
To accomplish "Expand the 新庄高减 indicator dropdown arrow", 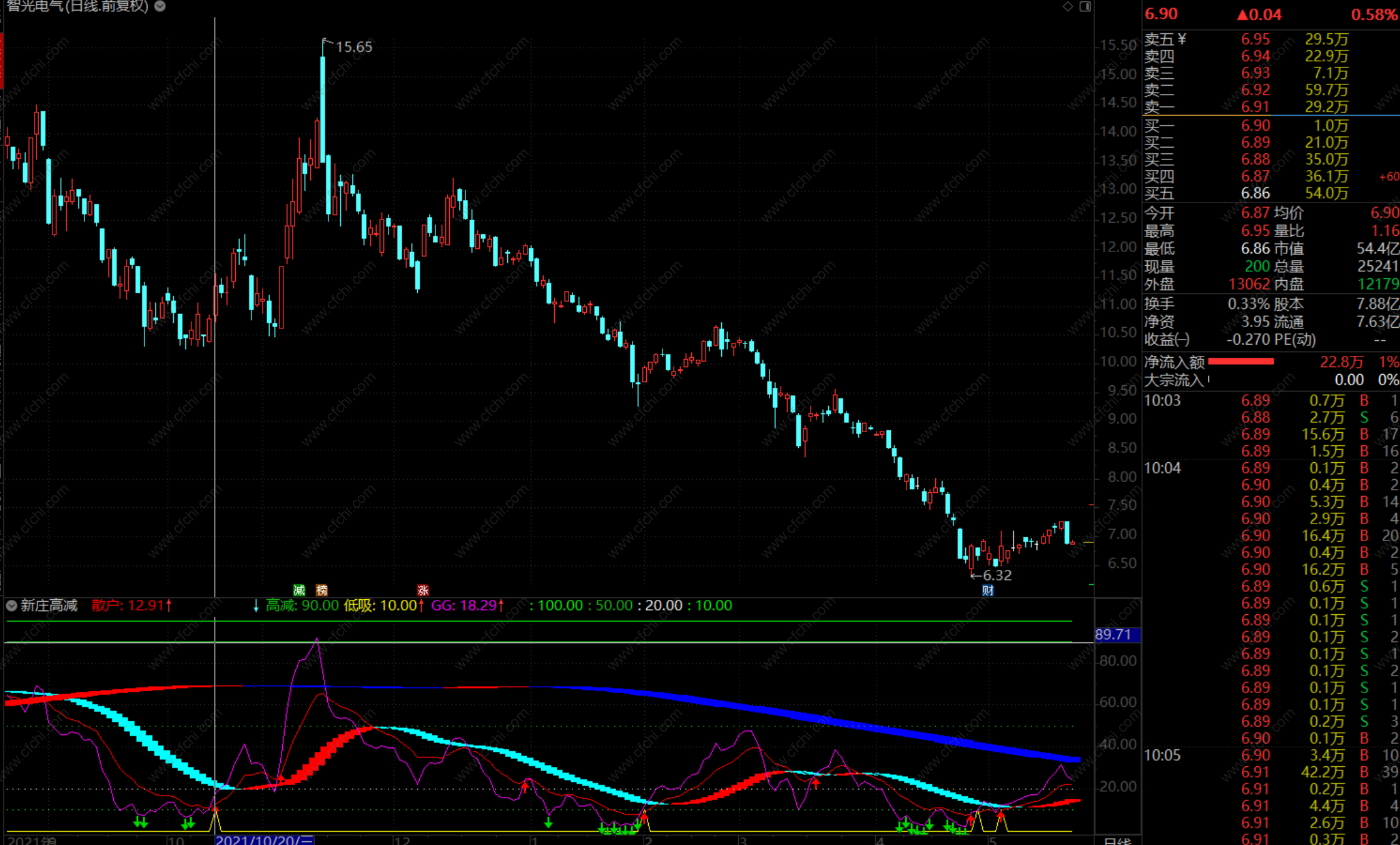I will tap(11, 605).
